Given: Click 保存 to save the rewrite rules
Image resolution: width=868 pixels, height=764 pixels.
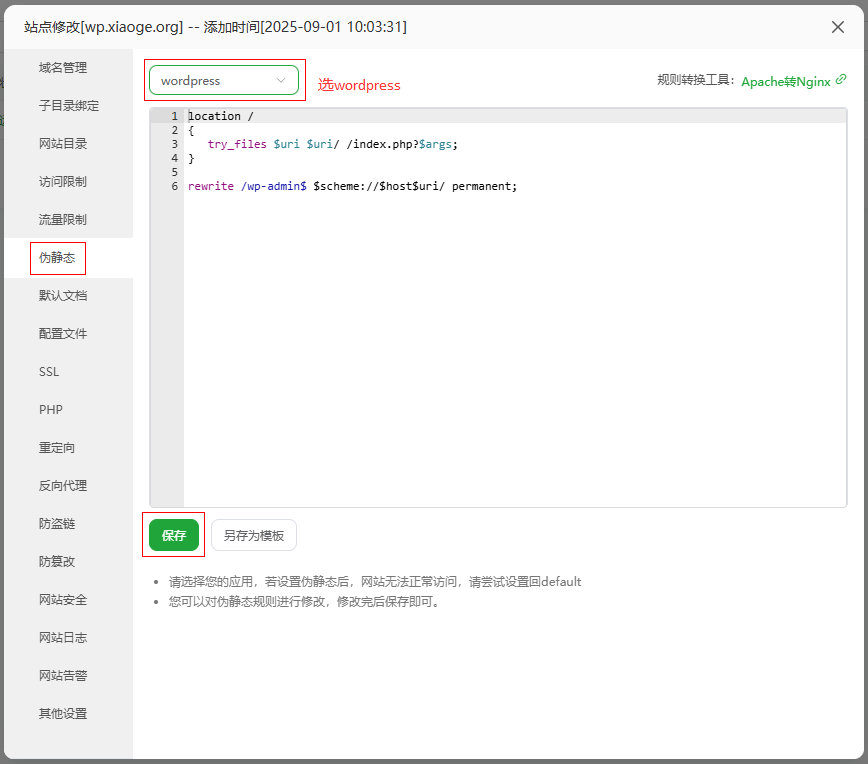Looking at the screenshot, I should coord(172,534).
